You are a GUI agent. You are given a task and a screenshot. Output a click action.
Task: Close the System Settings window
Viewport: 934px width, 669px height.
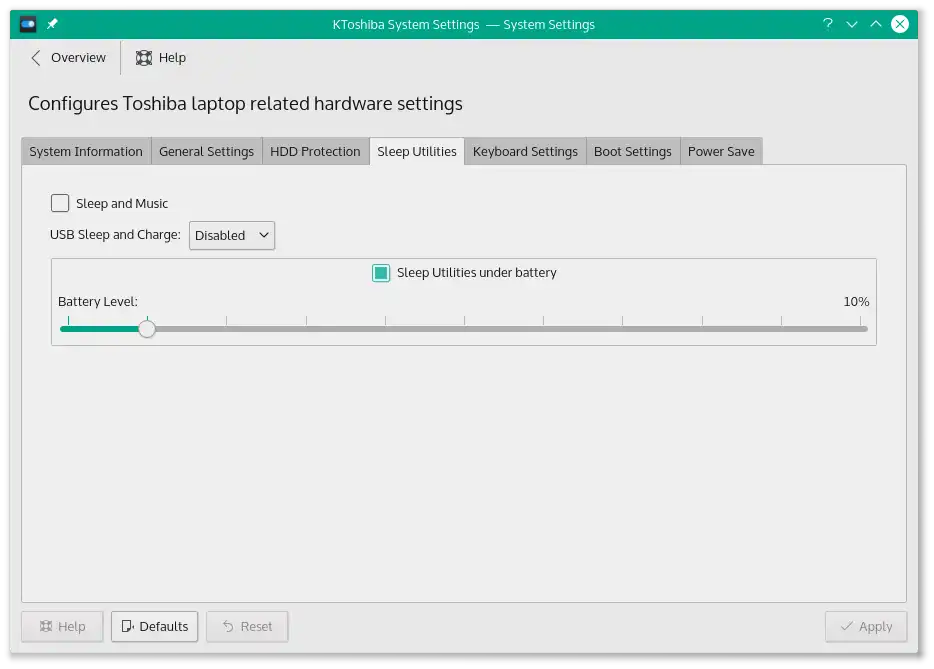(x=899, y=24)
